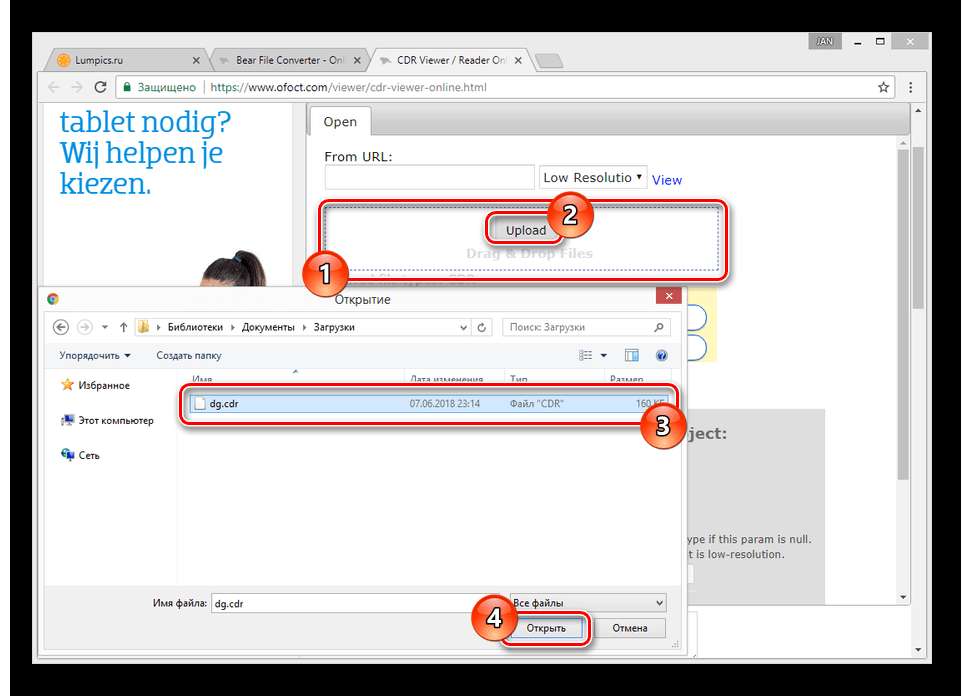
Task: Bookmark page with star icon
Action: (x=883, y=87)
